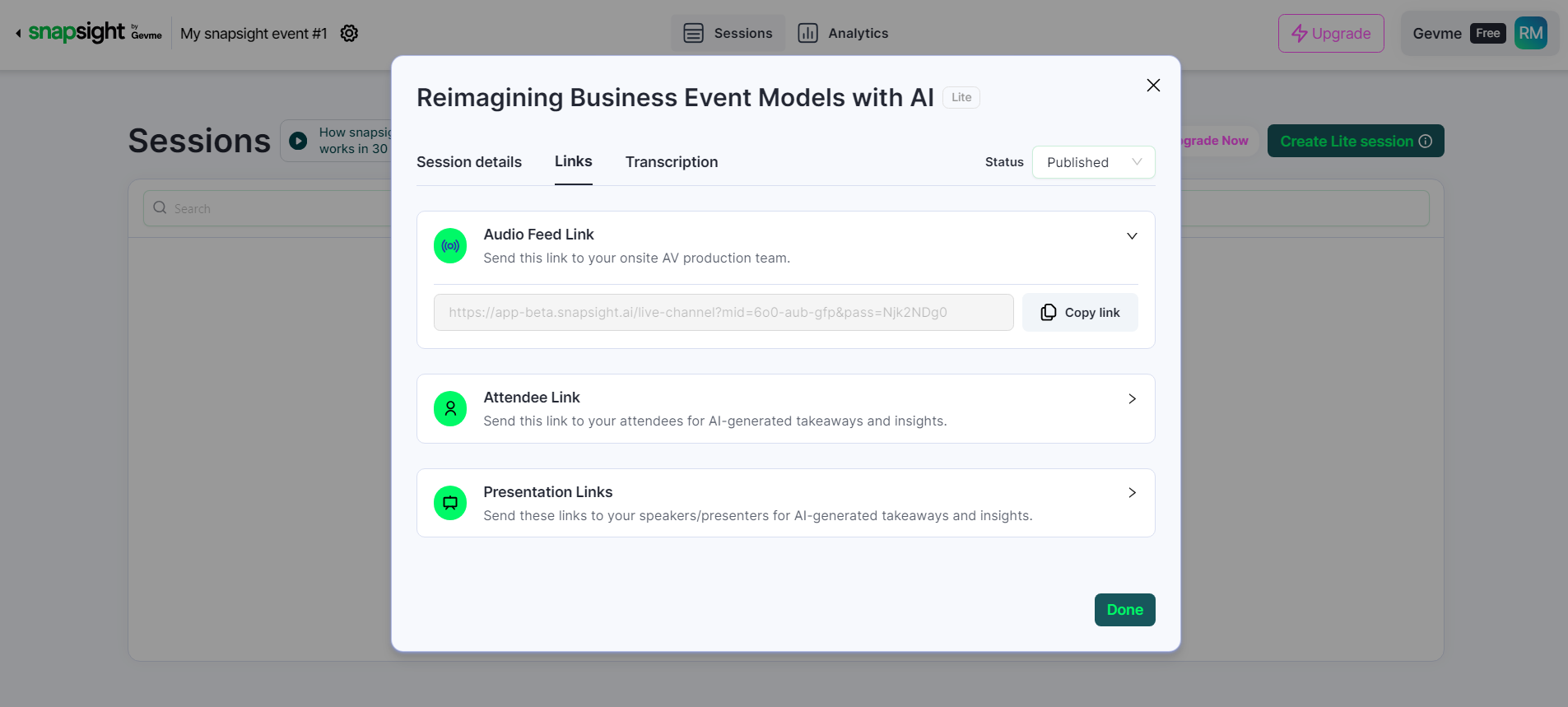Click the Attendee Link person icon

coord(450,409)
